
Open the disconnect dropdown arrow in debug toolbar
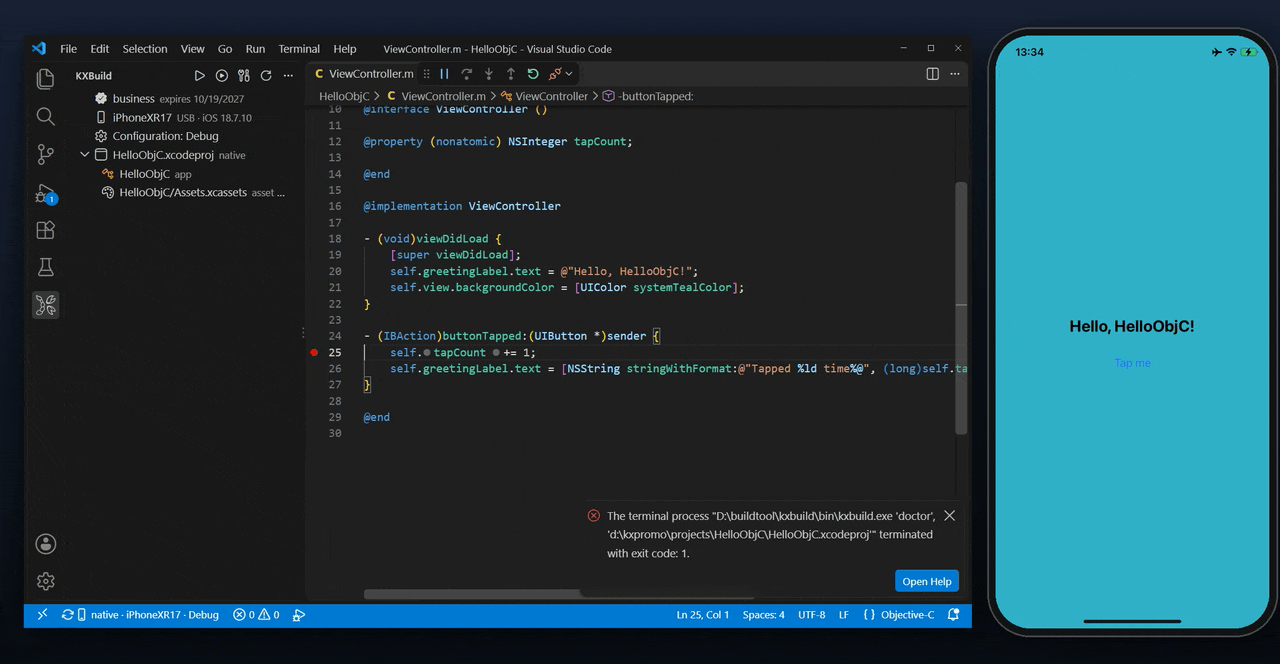pos(569,74)
